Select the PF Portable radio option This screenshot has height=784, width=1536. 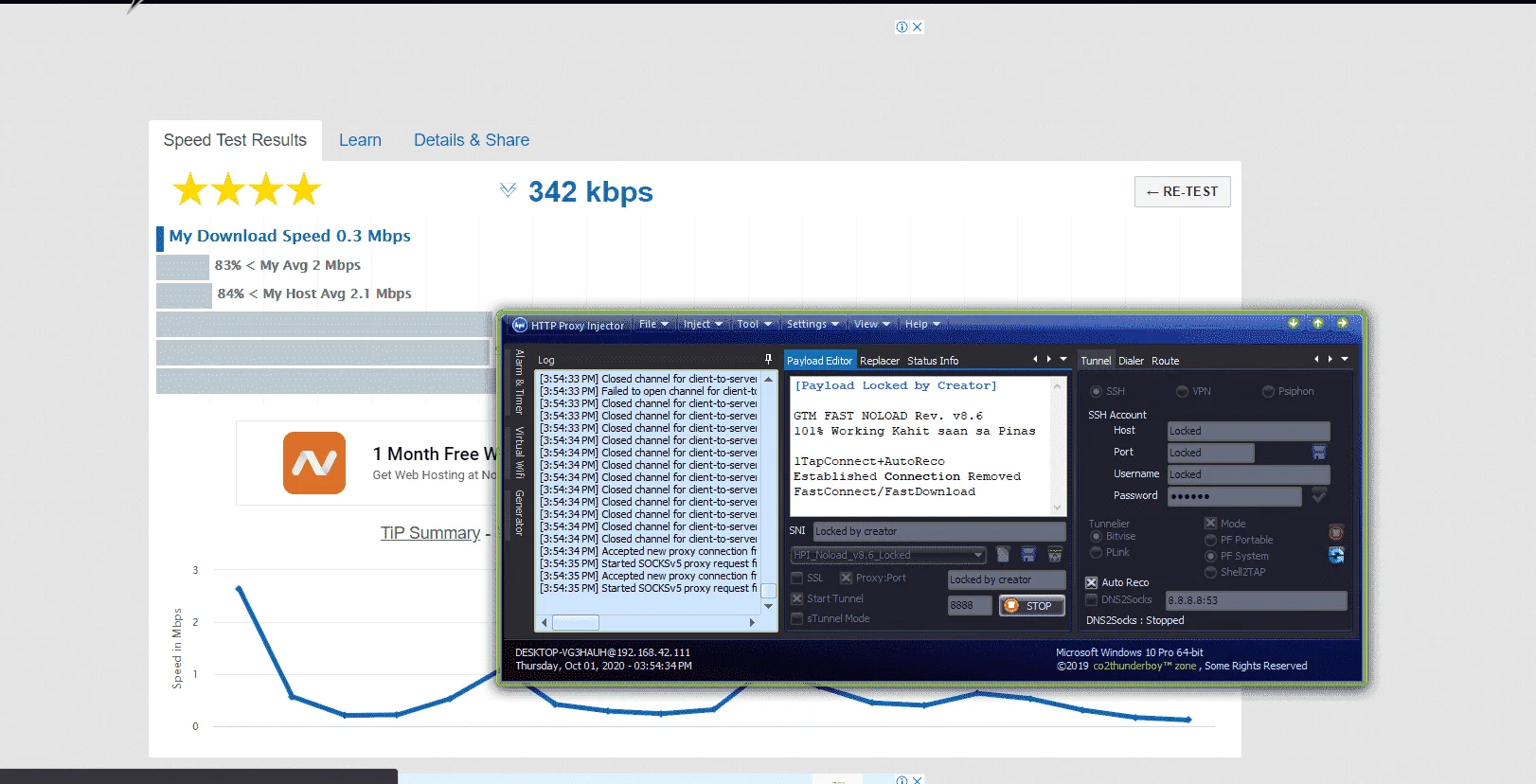1210,540
